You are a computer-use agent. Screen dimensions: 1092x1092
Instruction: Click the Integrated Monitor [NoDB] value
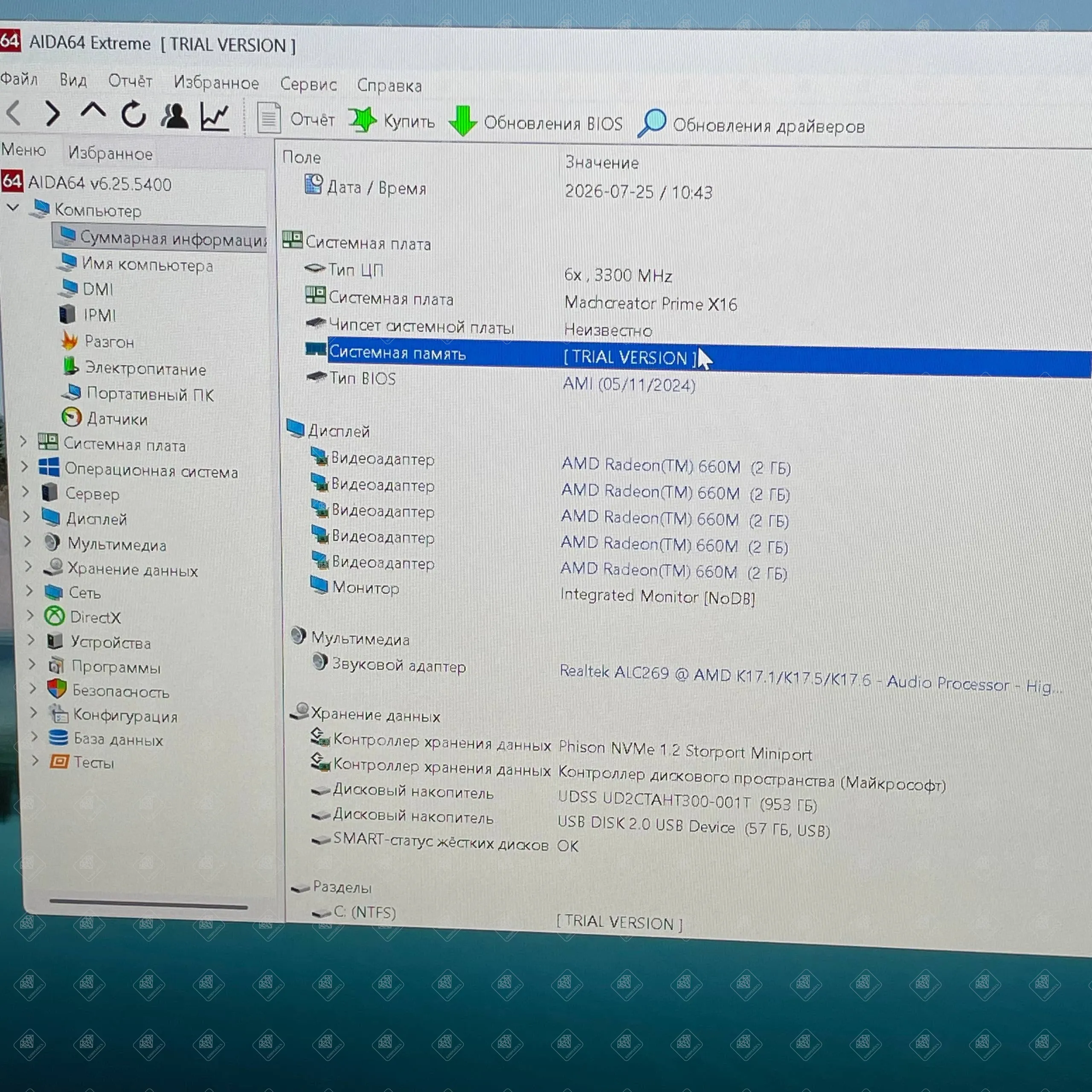657,596
